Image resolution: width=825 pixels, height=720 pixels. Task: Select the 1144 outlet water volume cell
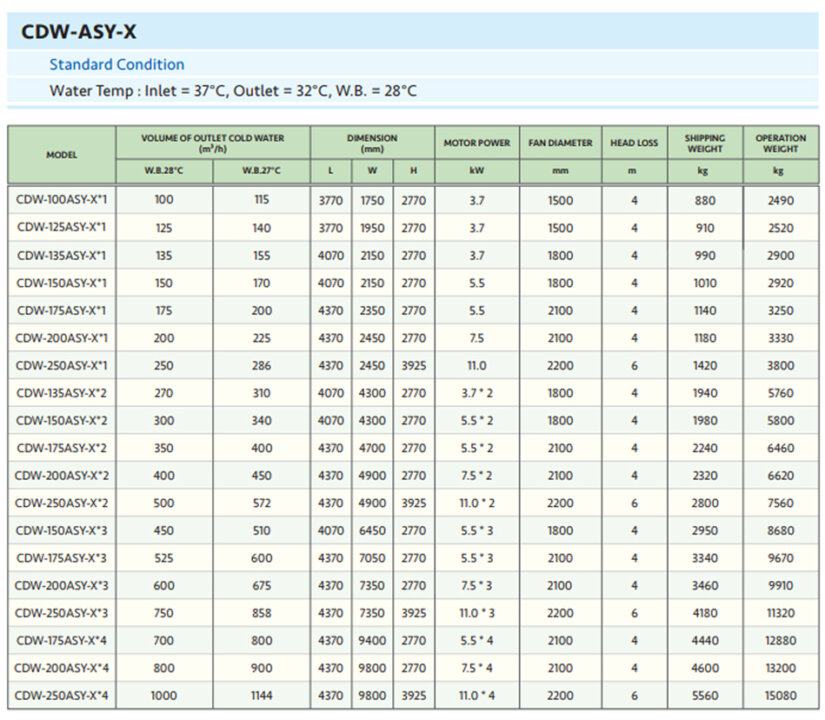click(262, 695)
